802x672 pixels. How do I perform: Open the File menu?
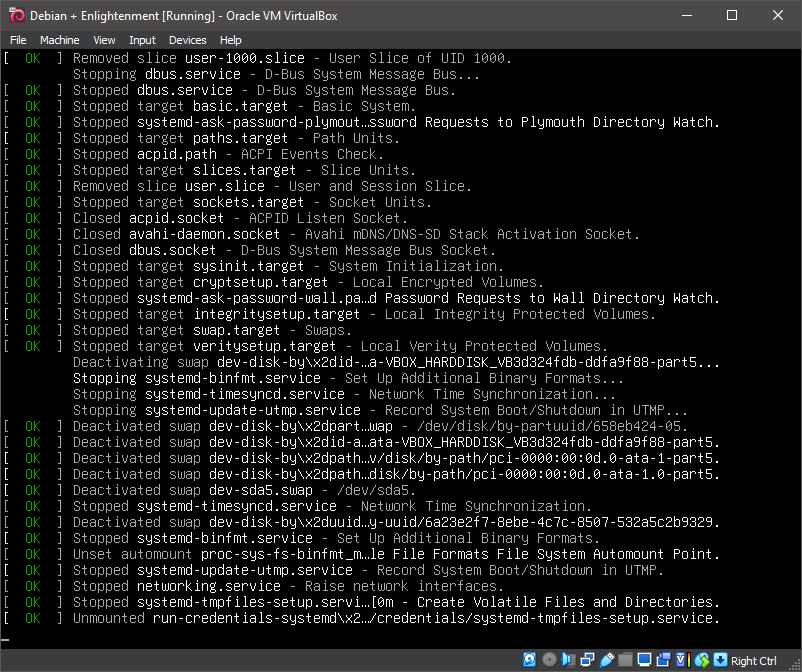[x=18, y=40]
